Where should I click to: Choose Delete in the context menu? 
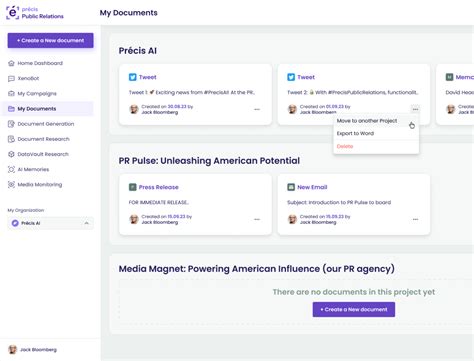pyautogui.click(x=345, y=146)
